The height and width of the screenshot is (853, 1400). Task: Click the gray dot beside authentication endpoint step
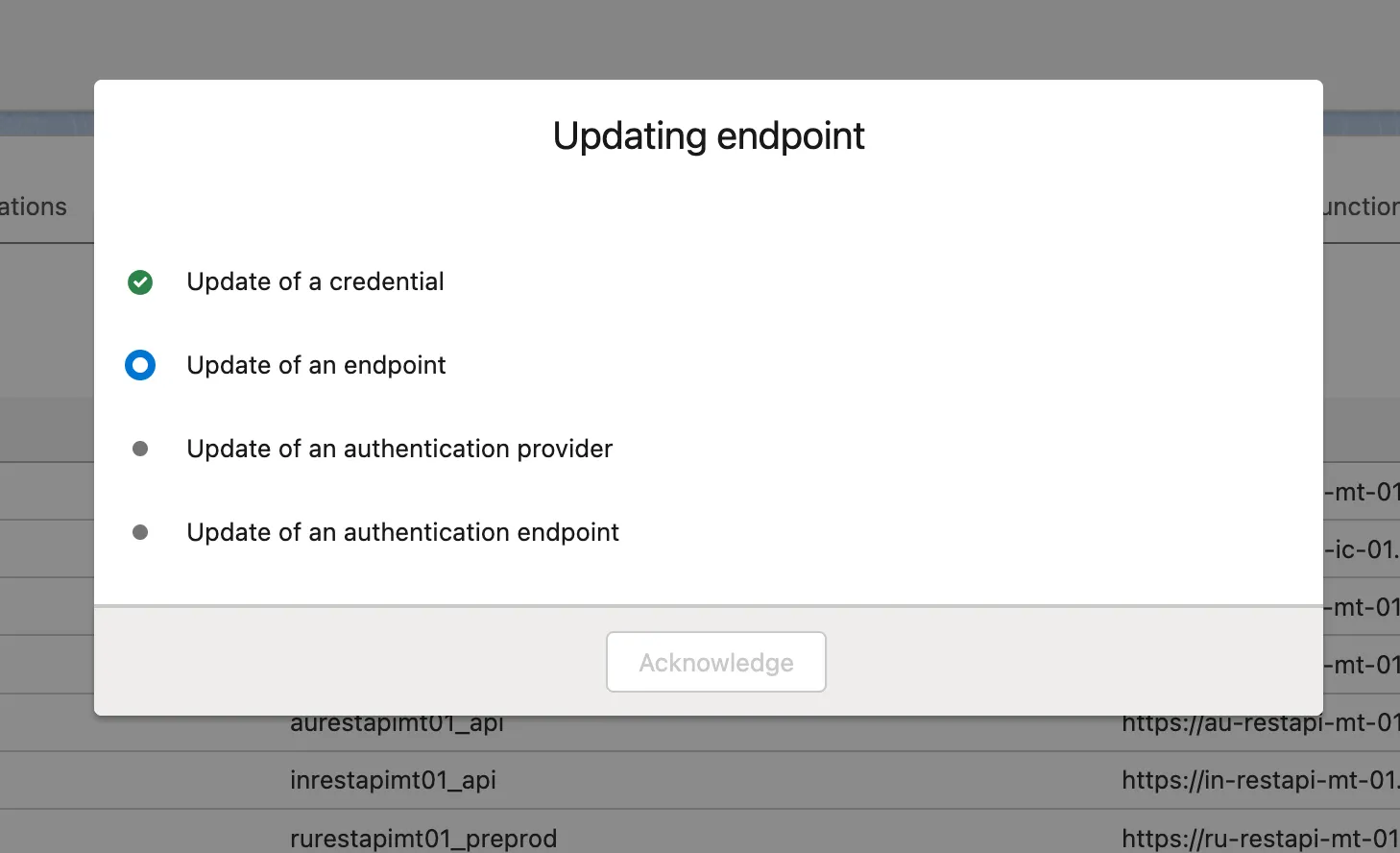point(140,532)
